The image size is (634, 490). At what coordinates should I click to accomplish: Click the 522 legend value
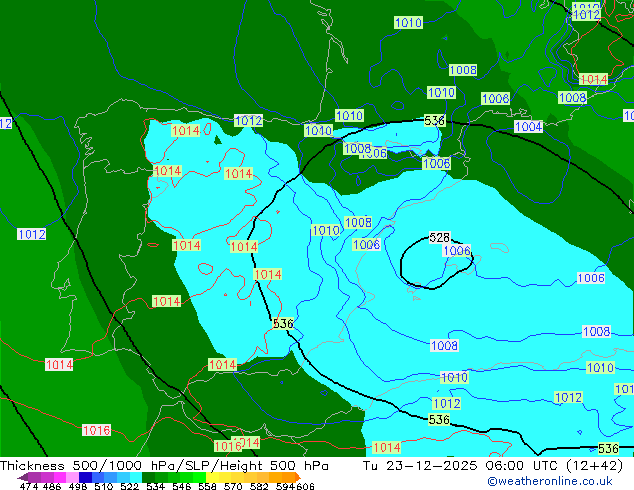[x=129, y=486]
